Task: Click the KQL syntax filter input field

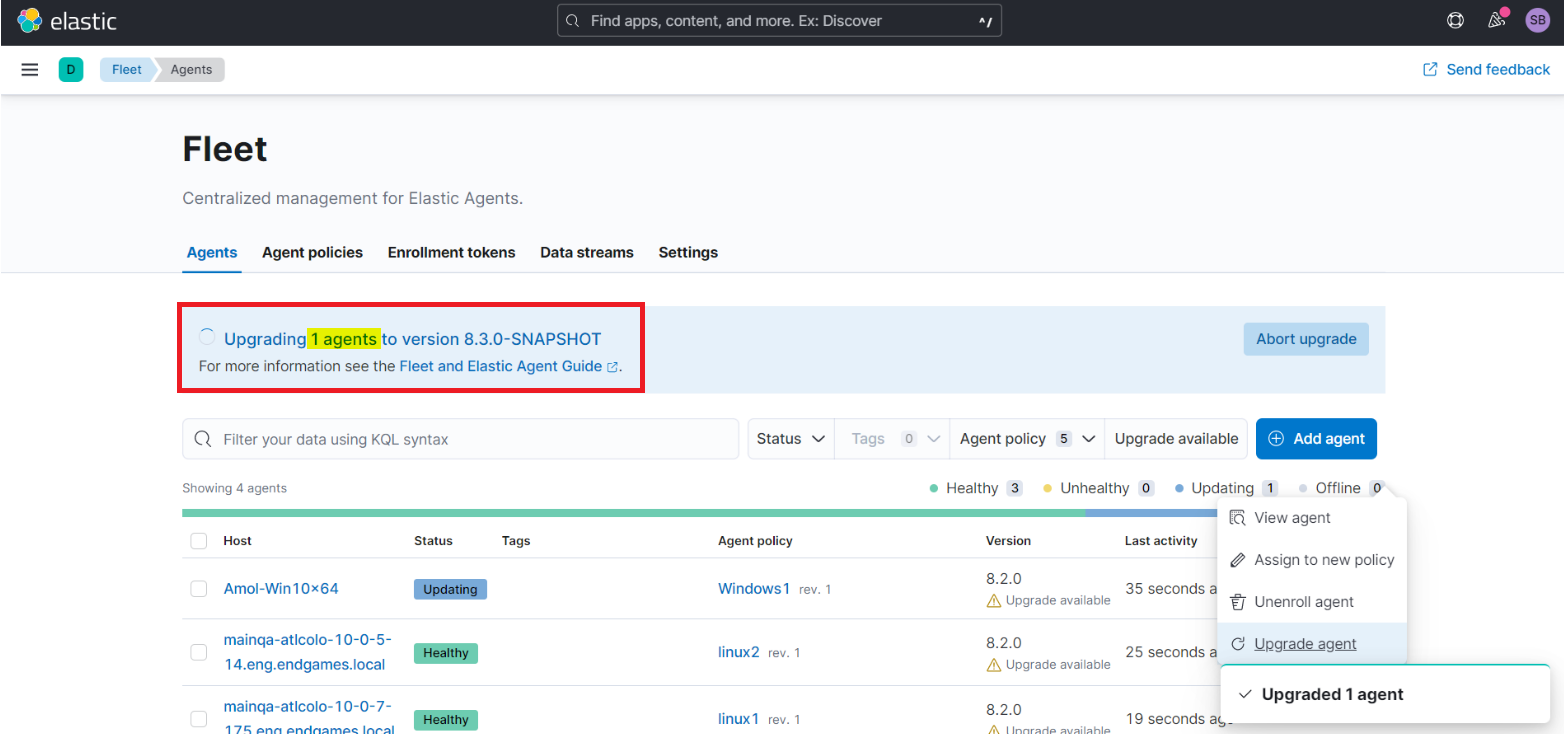Action: (x=460, y=438)
